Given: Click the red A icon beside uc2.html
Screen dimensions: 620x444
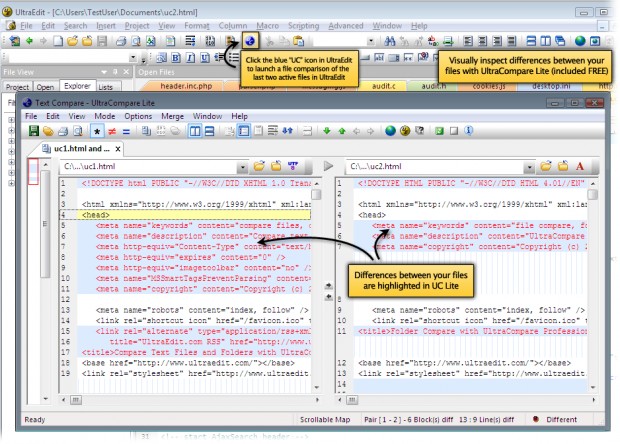Looking at the screenshot, I should click(x=580, y=166).
